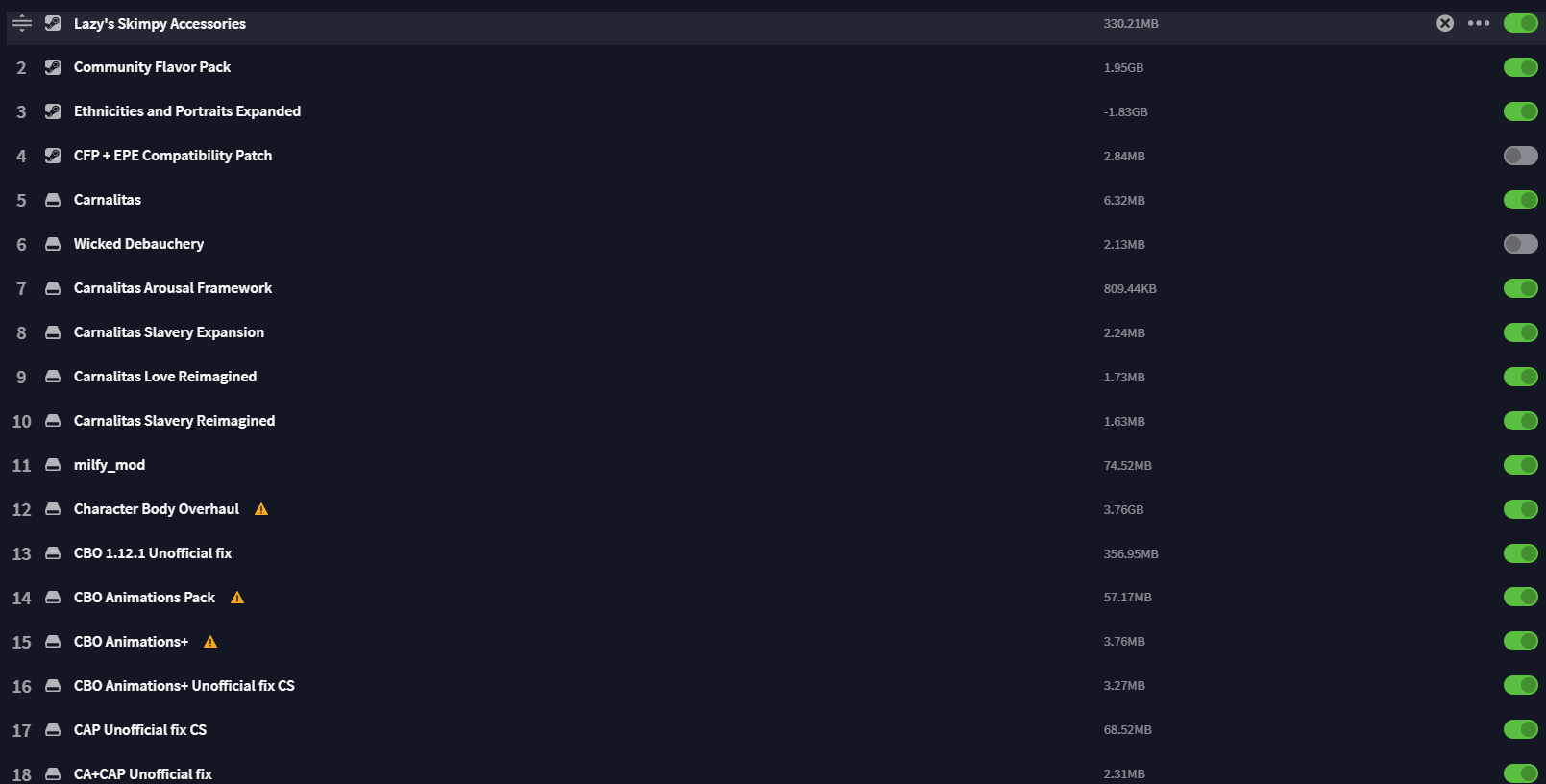The image size is (1546, 784).
Task: Disable the CA+CAP Unofficial fix toggle
Action: (x=1521, y=773)
